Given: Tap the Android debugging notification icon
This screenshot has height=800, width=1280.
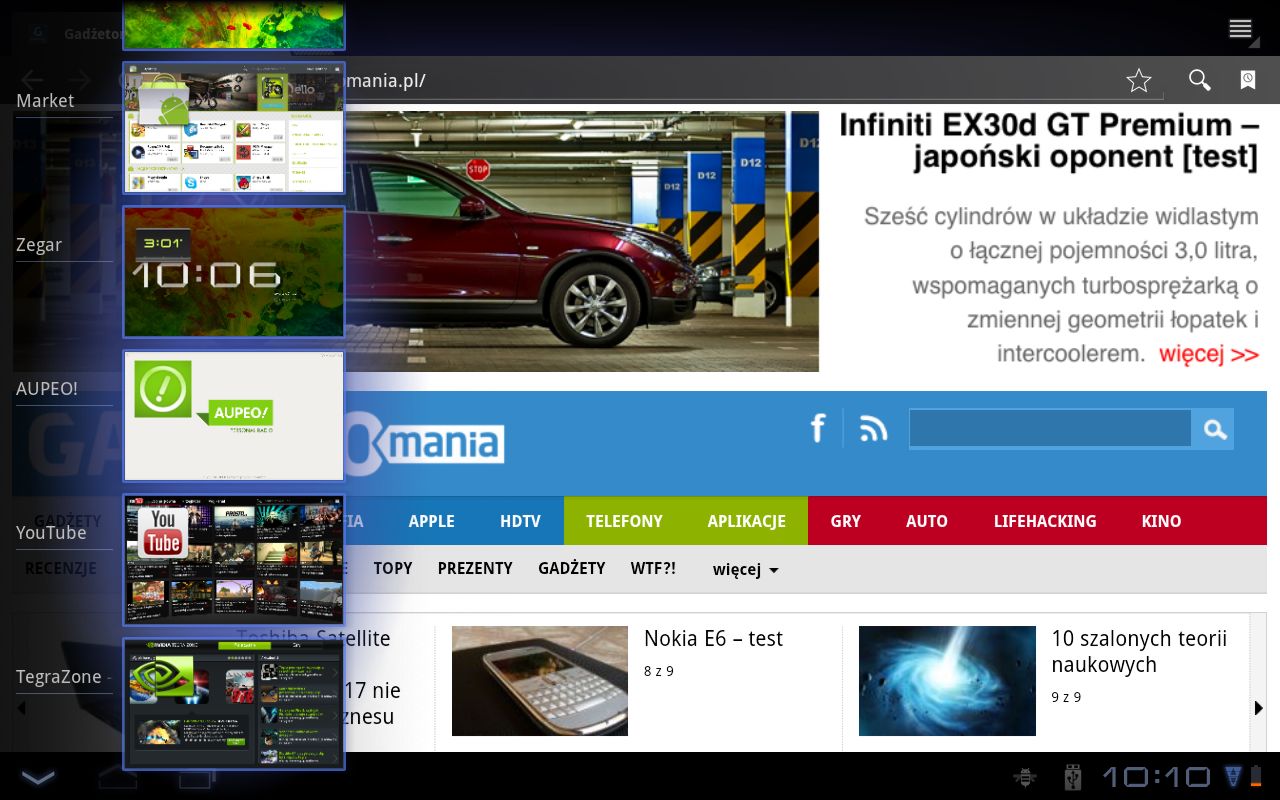Looking at the screenshot, I should [x=1024, y=777].
